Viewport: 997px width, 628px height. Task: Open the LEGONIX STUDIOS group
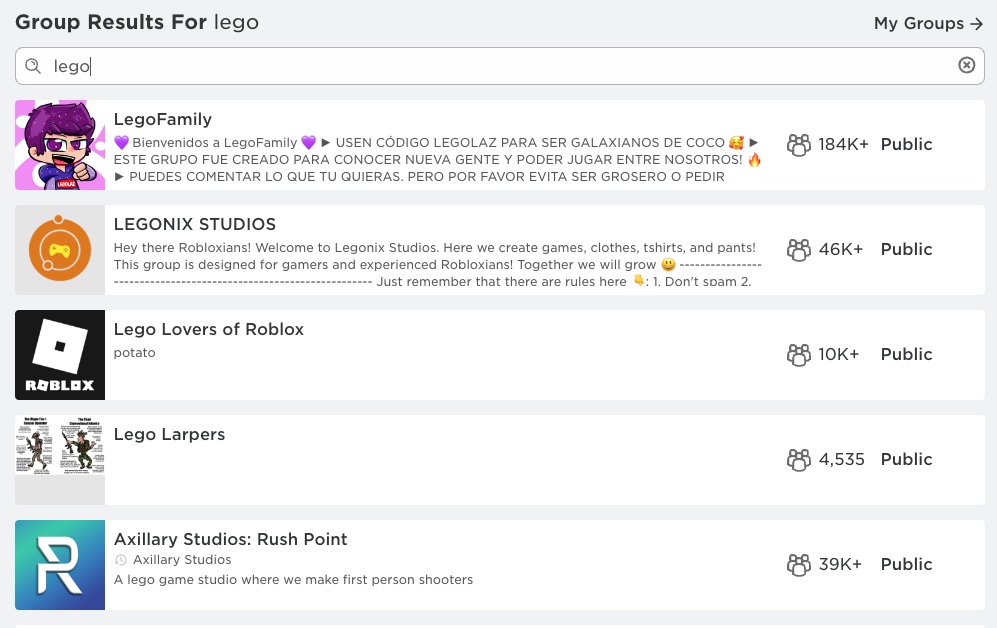click(194, 224)
